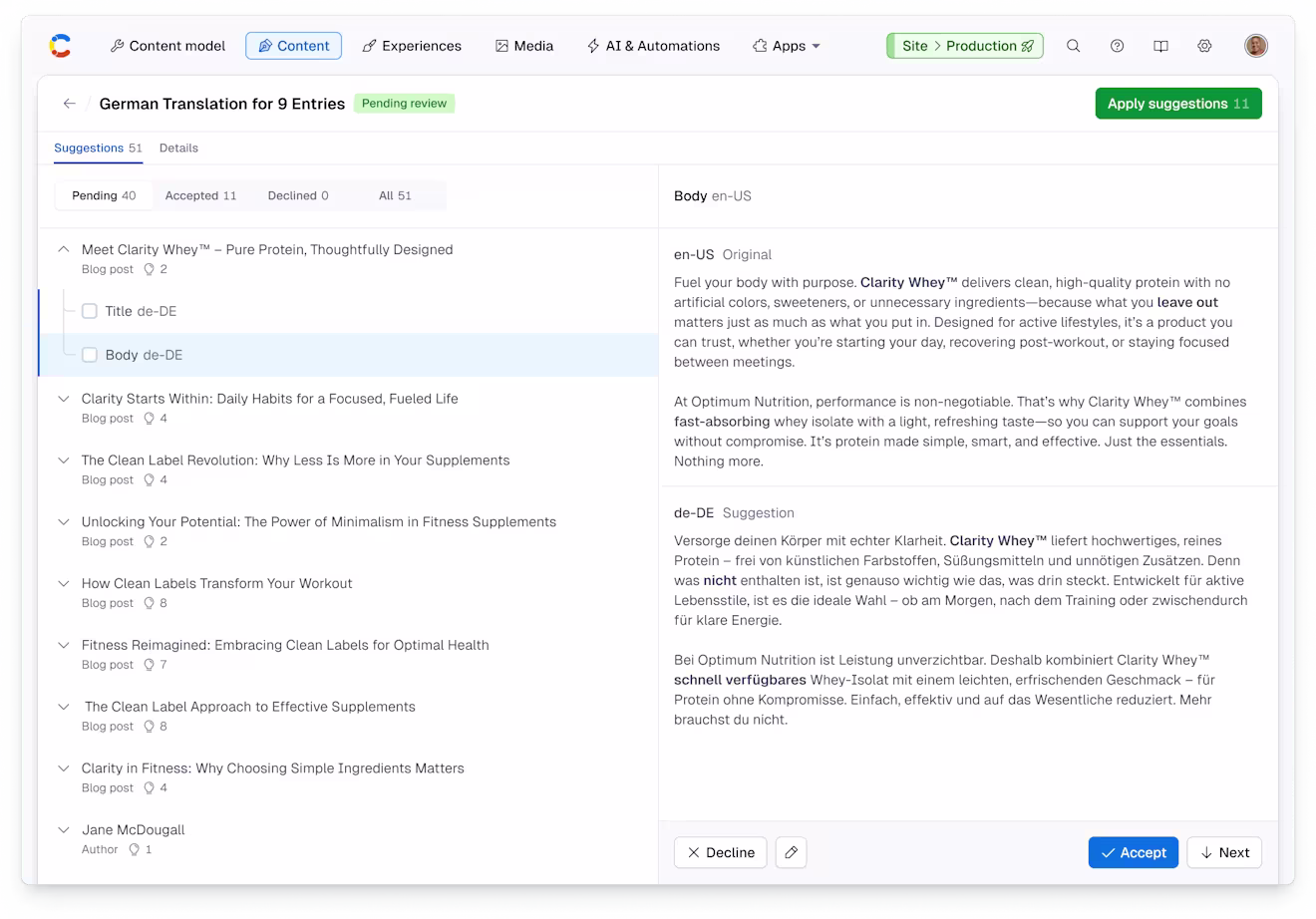
Task: Click the user avatar picture
Action: click(x=1256, y=46)
